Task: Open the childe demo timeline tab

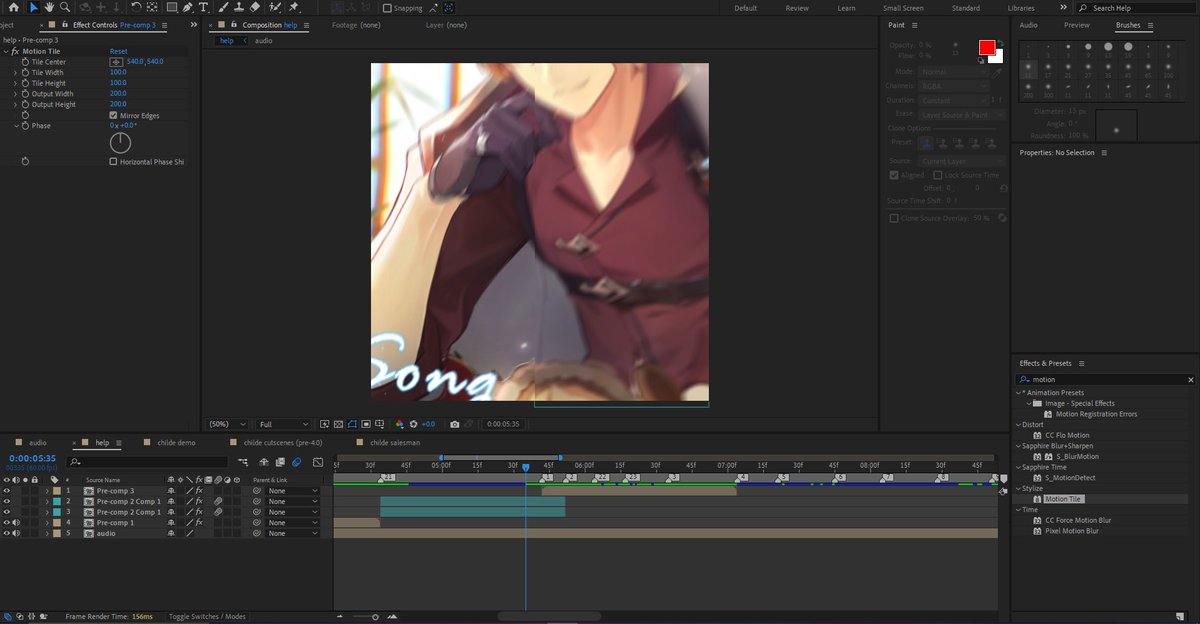Action: 174,442
